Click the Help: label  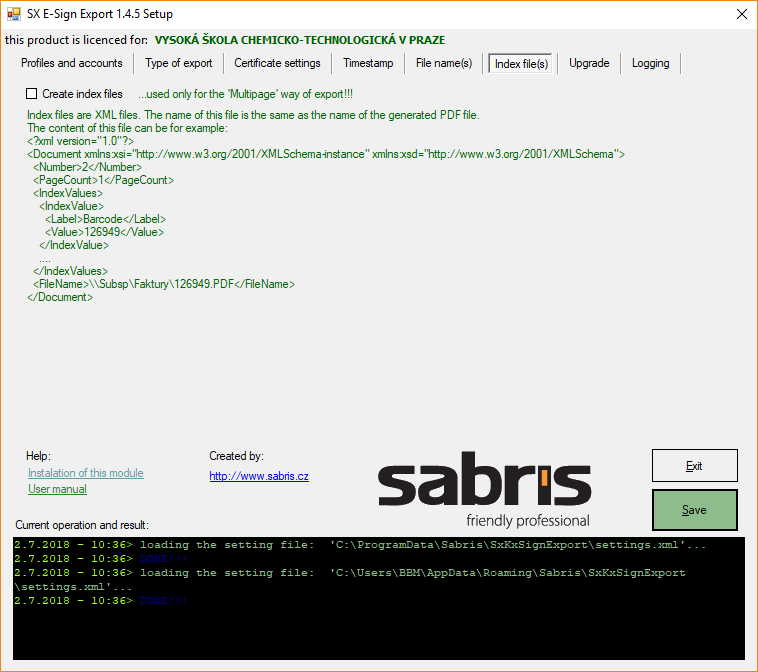coord(38,456)
